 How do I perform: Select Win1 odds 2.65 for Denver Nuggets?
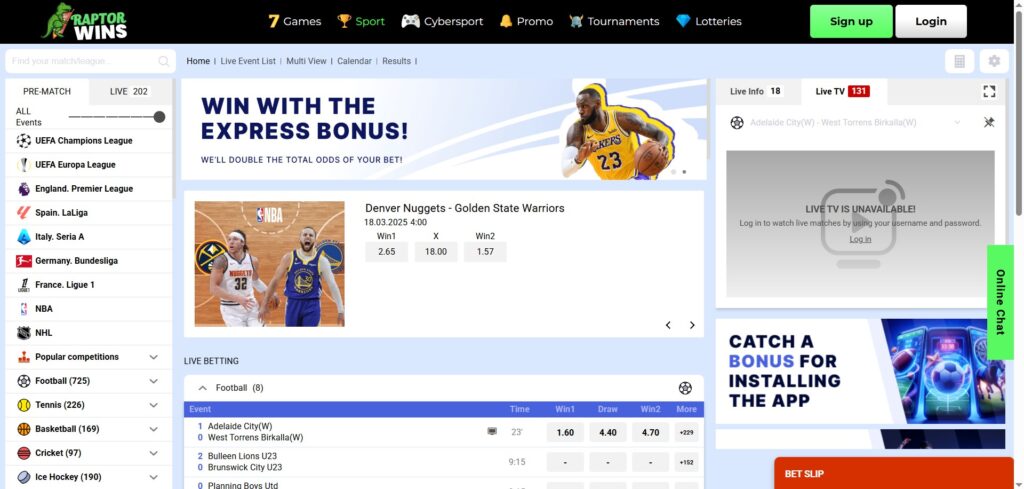click(386, 252)
